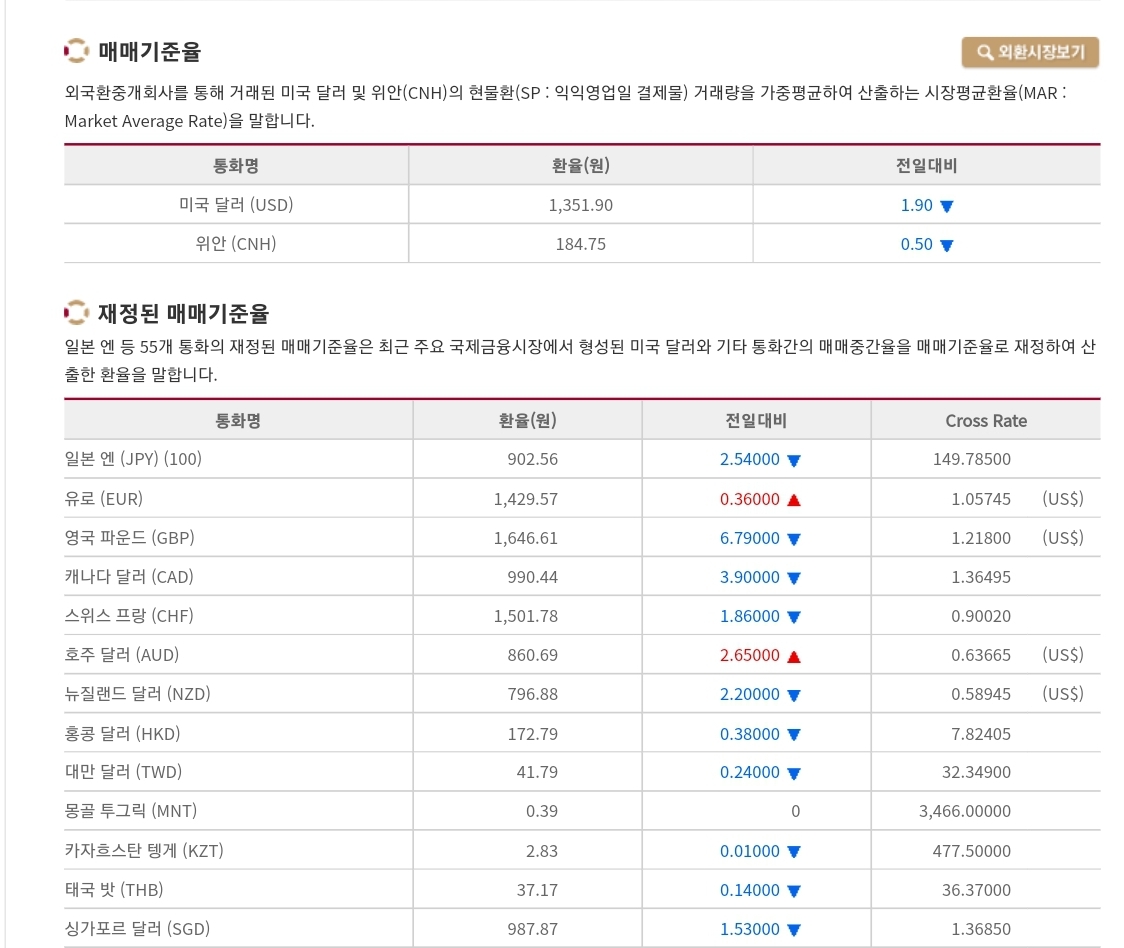Image resolution: width=1124 pixels, height=948 pixels.
Task: Click the JPY rate value 902.56
Action: tap(532, 459)
